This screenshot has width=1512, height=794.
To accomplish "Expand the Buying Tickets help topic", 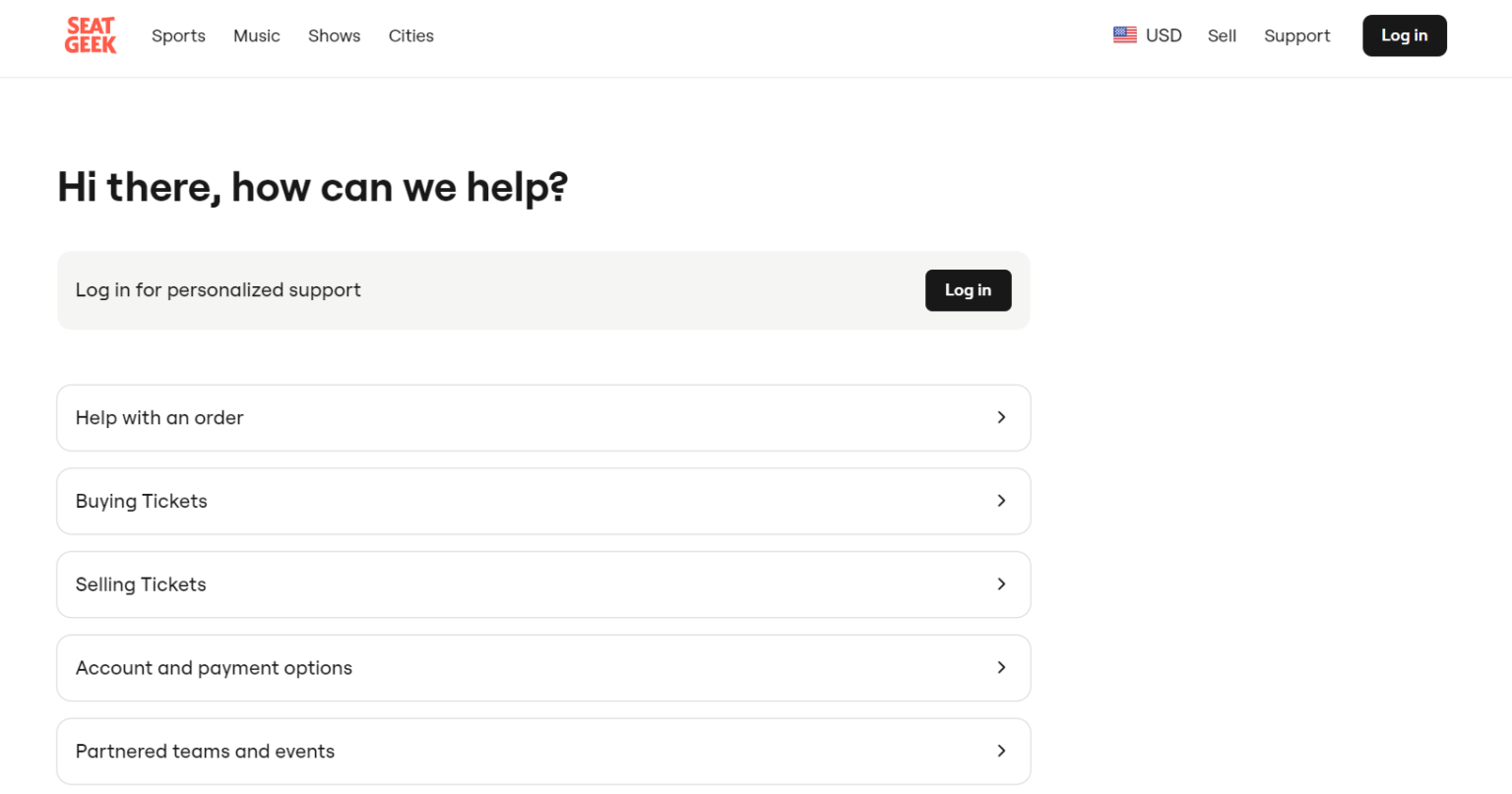I will point(141,501).
